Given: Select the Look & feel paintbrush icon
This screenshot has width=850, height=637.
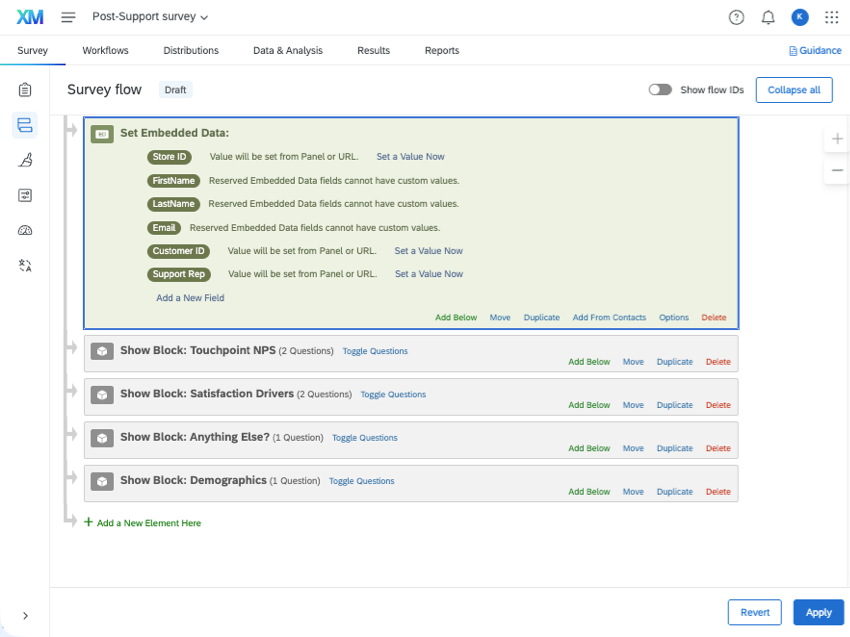Looking at the screenshot, I should click(24, 160).
